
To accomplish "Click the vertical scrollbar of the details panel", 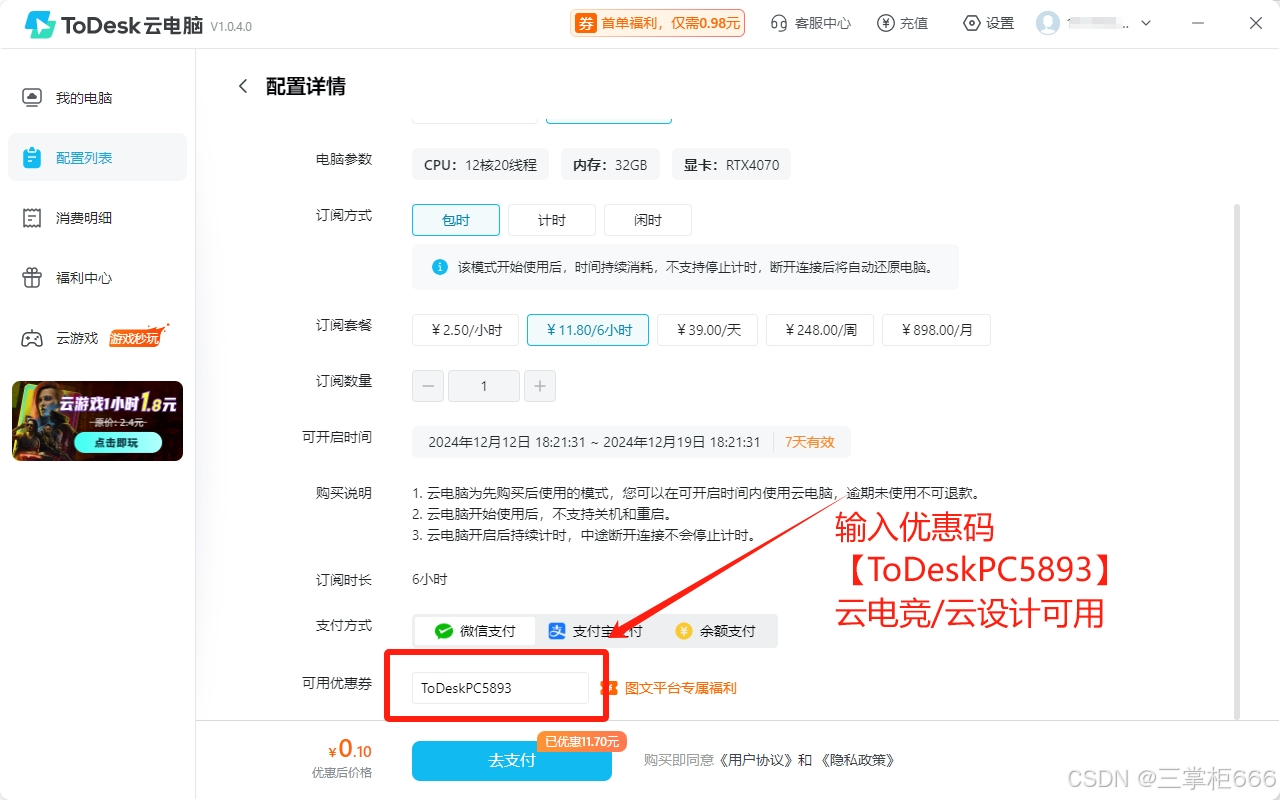I will [x=1237, y=460].
